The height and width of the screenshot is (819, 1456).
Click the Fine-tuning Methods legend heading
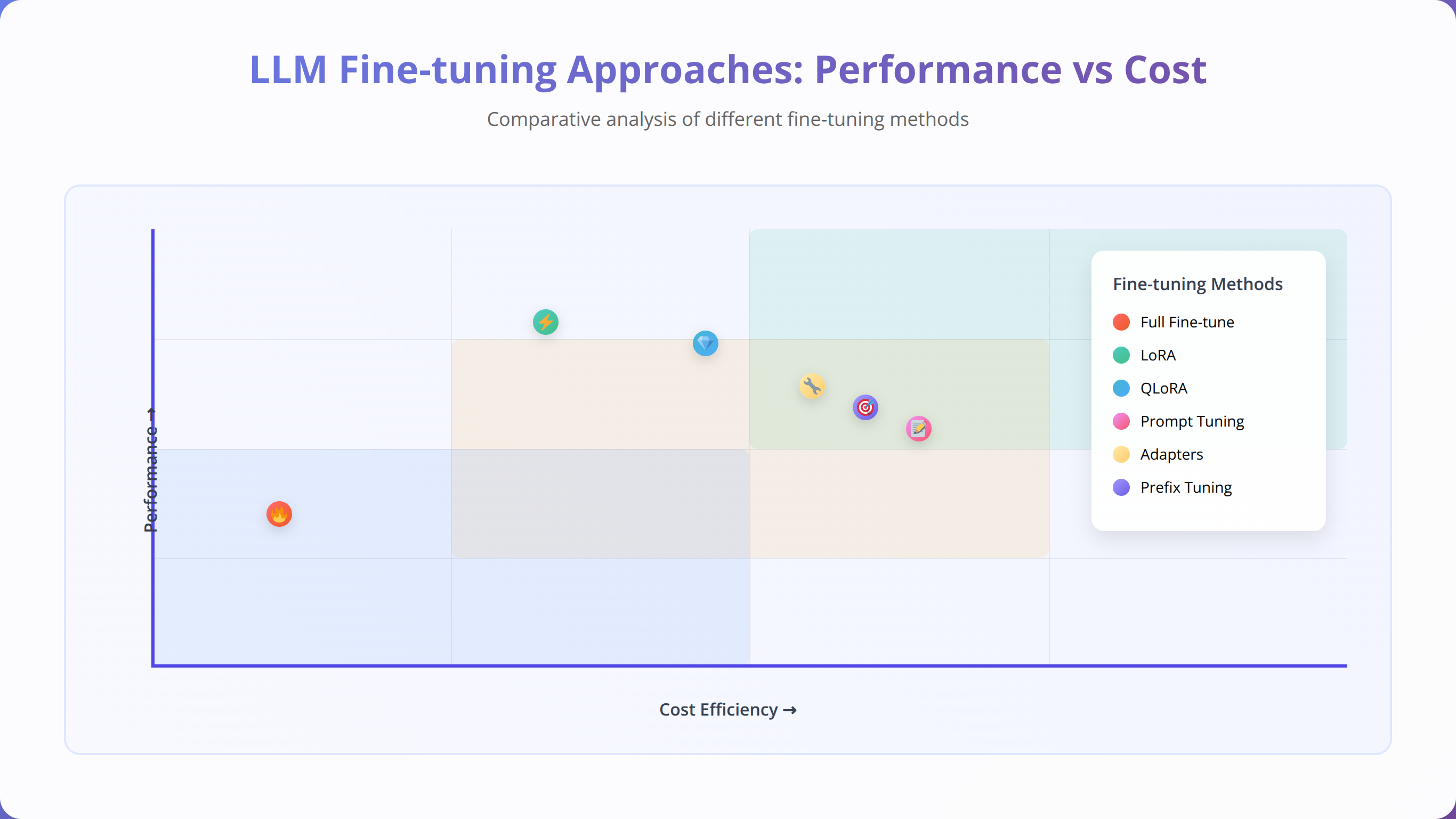click(1198, 284)
